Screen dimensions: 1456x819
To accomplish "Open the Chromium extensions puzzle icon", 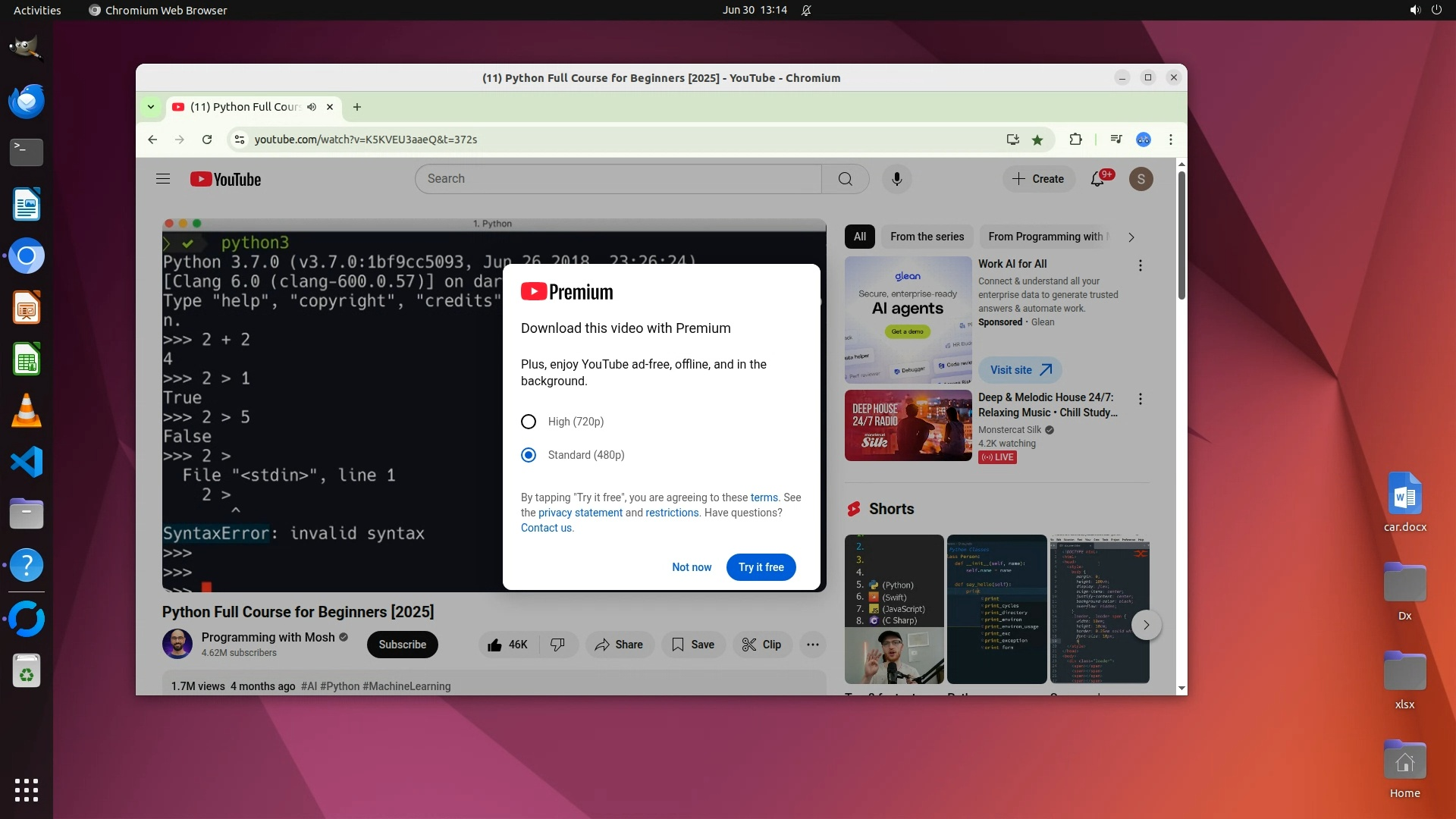I will (1075, 140).
